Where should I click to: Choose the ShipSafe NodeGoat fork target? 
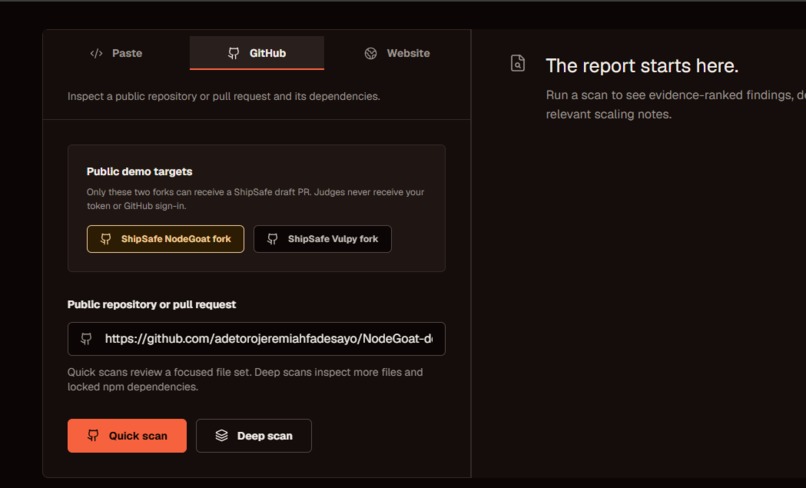pos(166,239)
